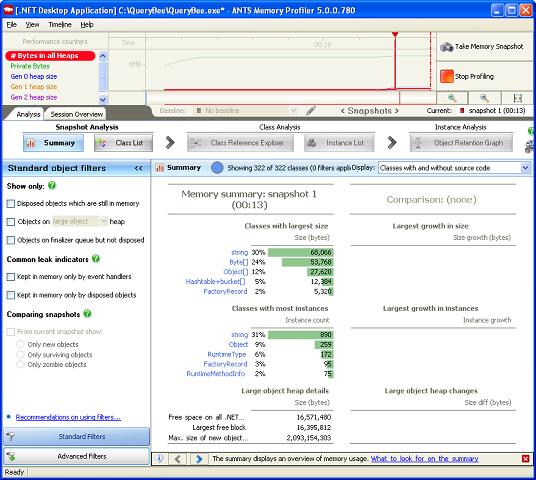Open Class Reference Explorer
Viewport: 536px width, 480px height.
coord(240,143)
